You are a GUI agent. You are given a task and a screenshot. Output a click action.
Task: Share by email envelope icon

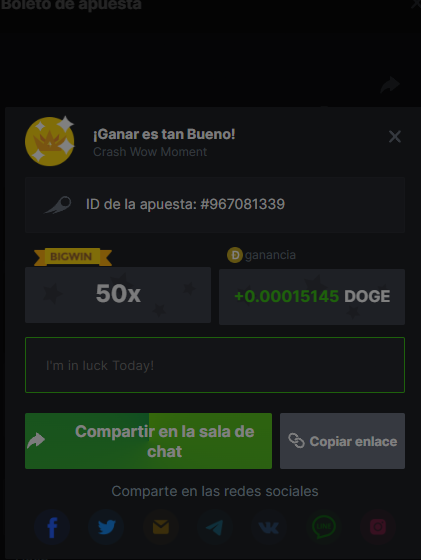[161, 527]
